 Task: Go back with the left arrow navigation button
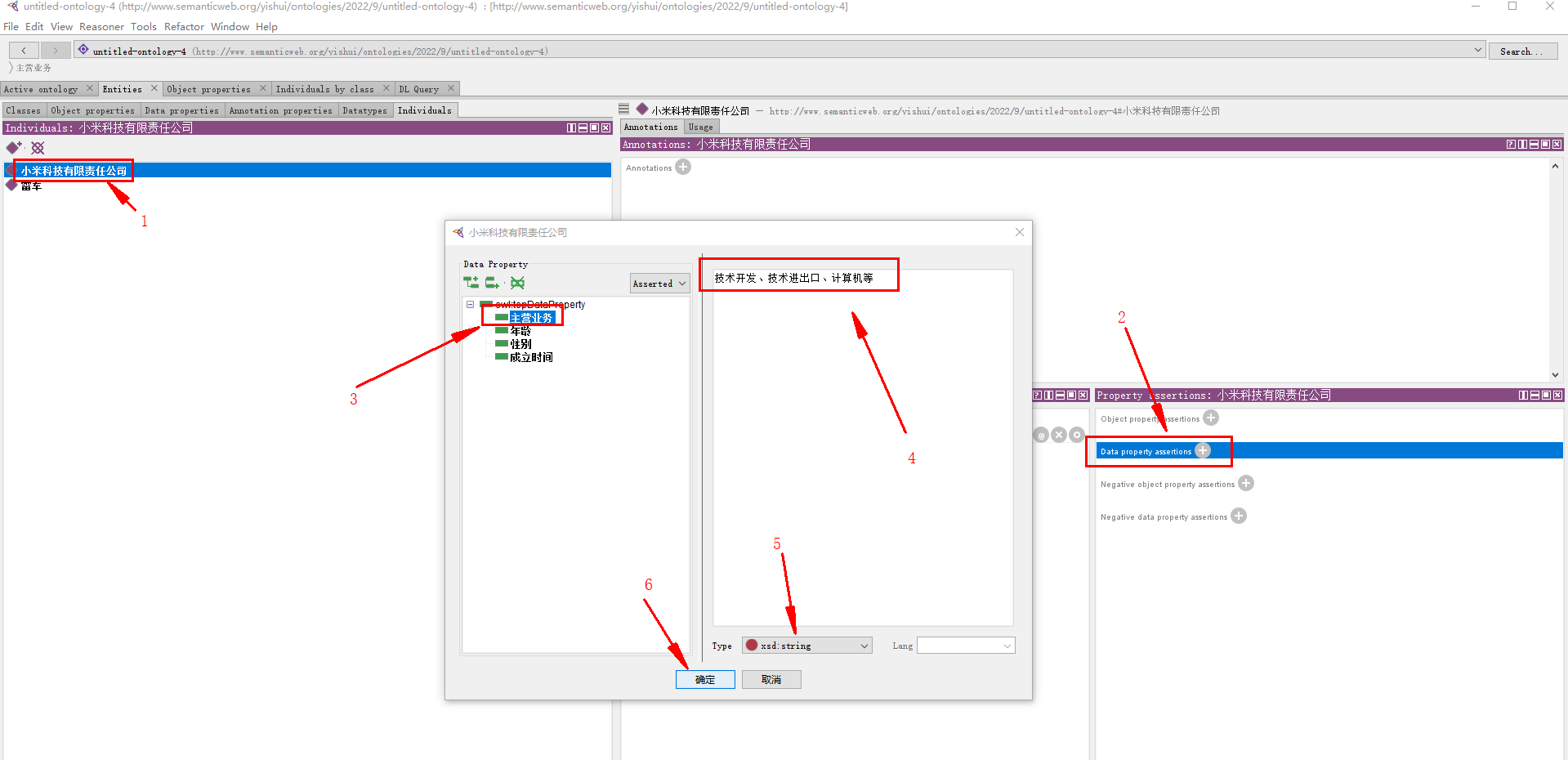coord(24,51)
